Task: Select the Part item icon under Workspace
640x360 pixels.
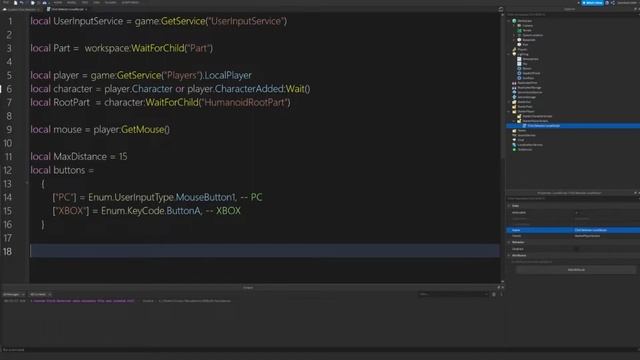Action: (519, 44)
